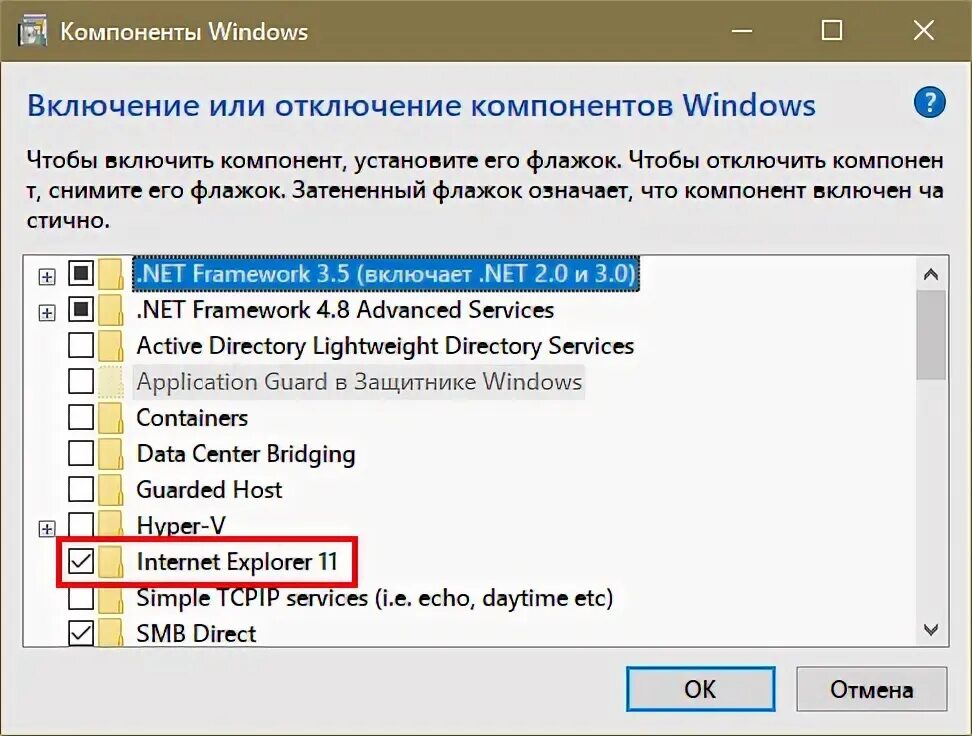Click the Data Center Bridging folder icon
972x736 pixels.
coord(112,454)
